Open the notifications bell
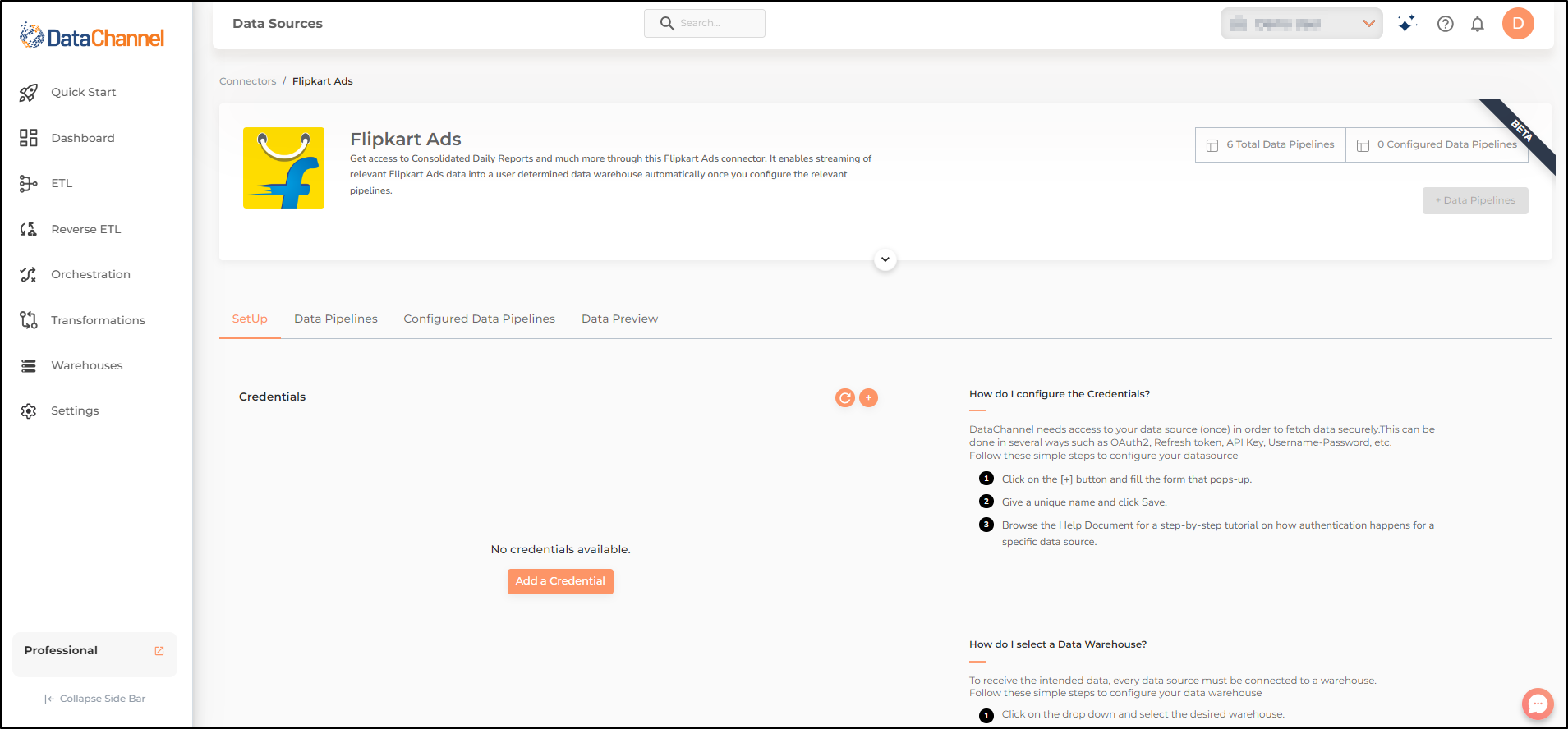This screenshot has height=729, width=1568. 1478,24
